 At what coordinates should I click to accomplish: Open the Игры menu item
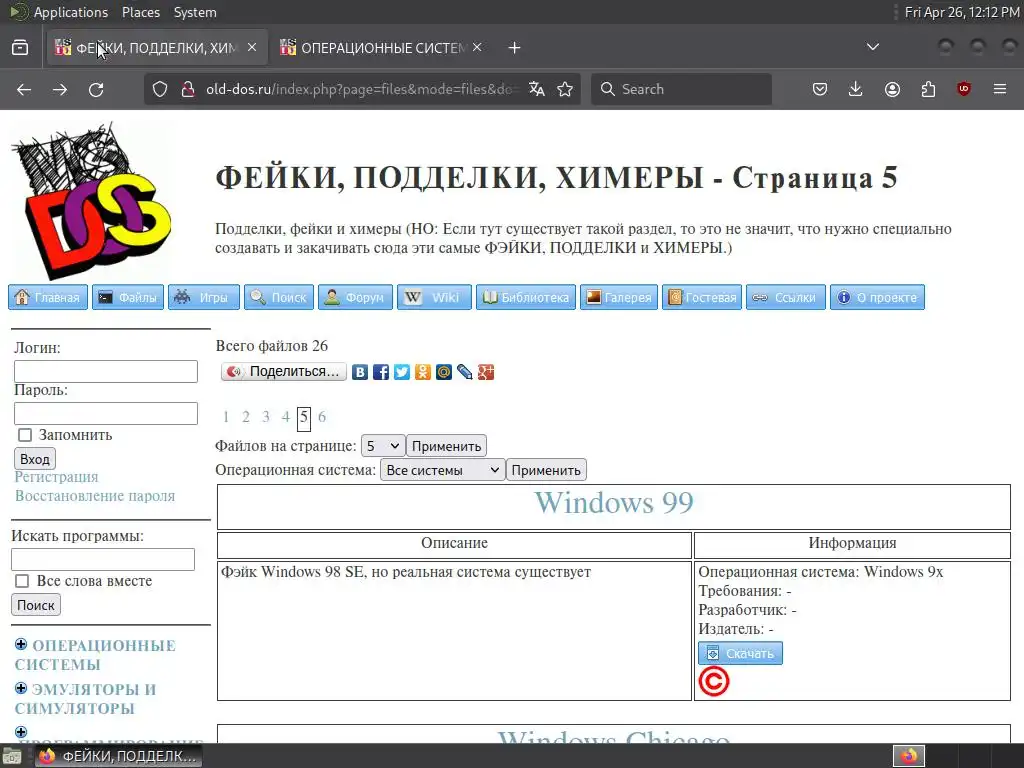tap(204, 297)
